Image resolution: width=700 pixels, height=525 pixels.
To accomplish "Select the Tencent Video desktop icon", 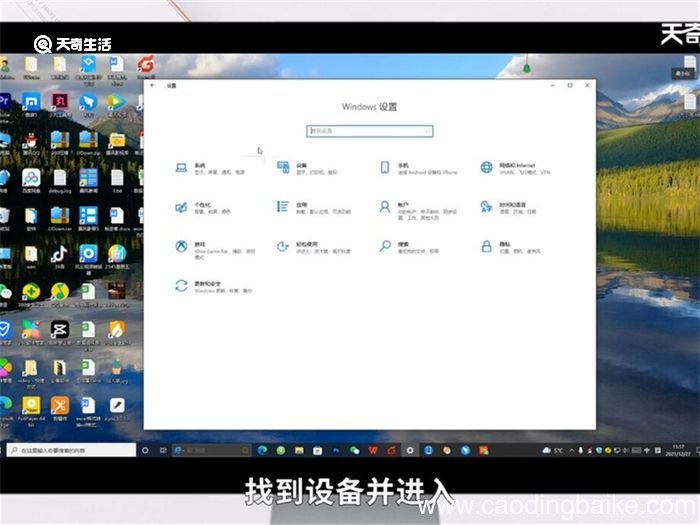I will (x=116, y=105).
